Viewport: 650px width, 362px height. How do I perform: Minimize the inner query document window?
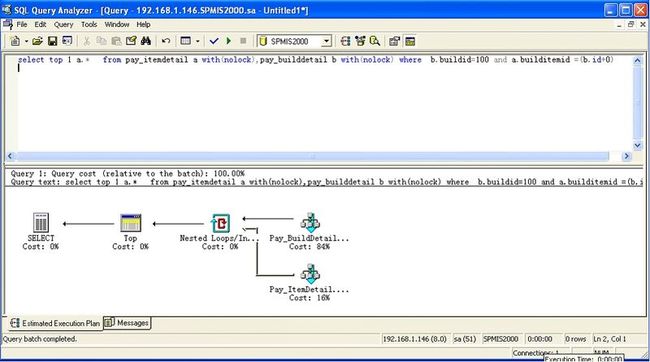619,25
